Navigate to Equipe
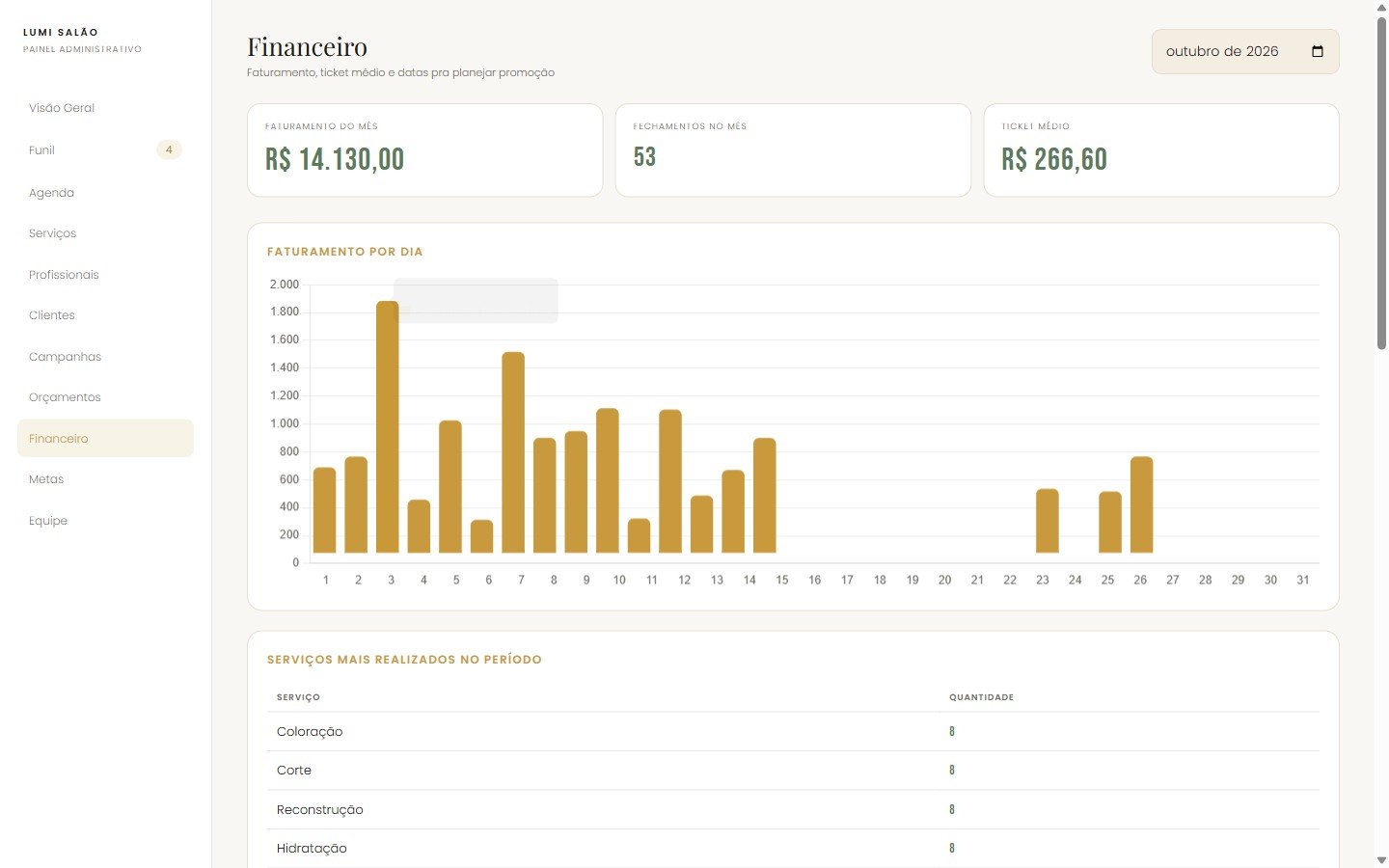The width and height of the screenshot is (1389, 868). click(105, 521)
